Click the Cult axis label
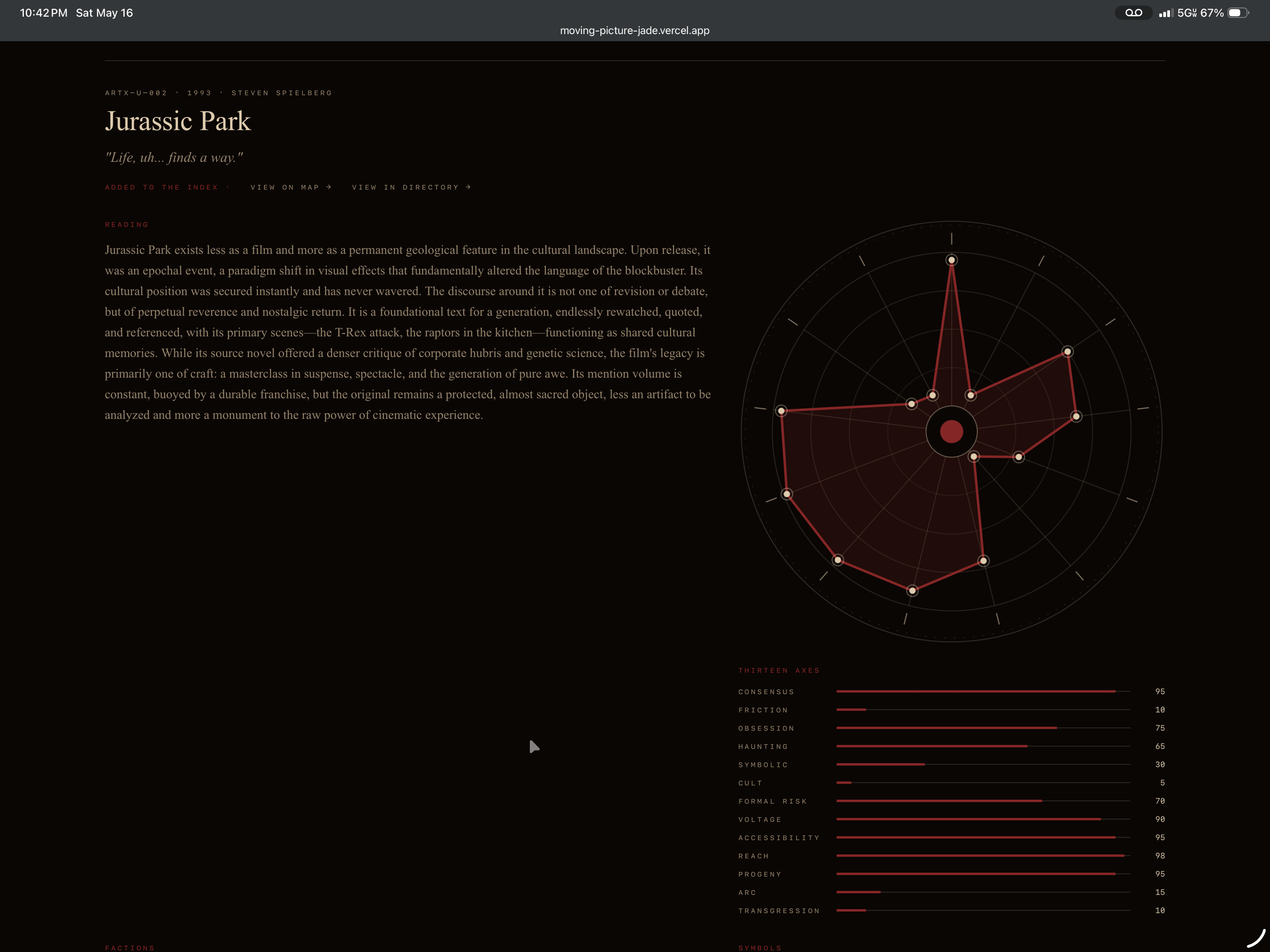This screenshot has height=952, width=1270. (750, 783)
